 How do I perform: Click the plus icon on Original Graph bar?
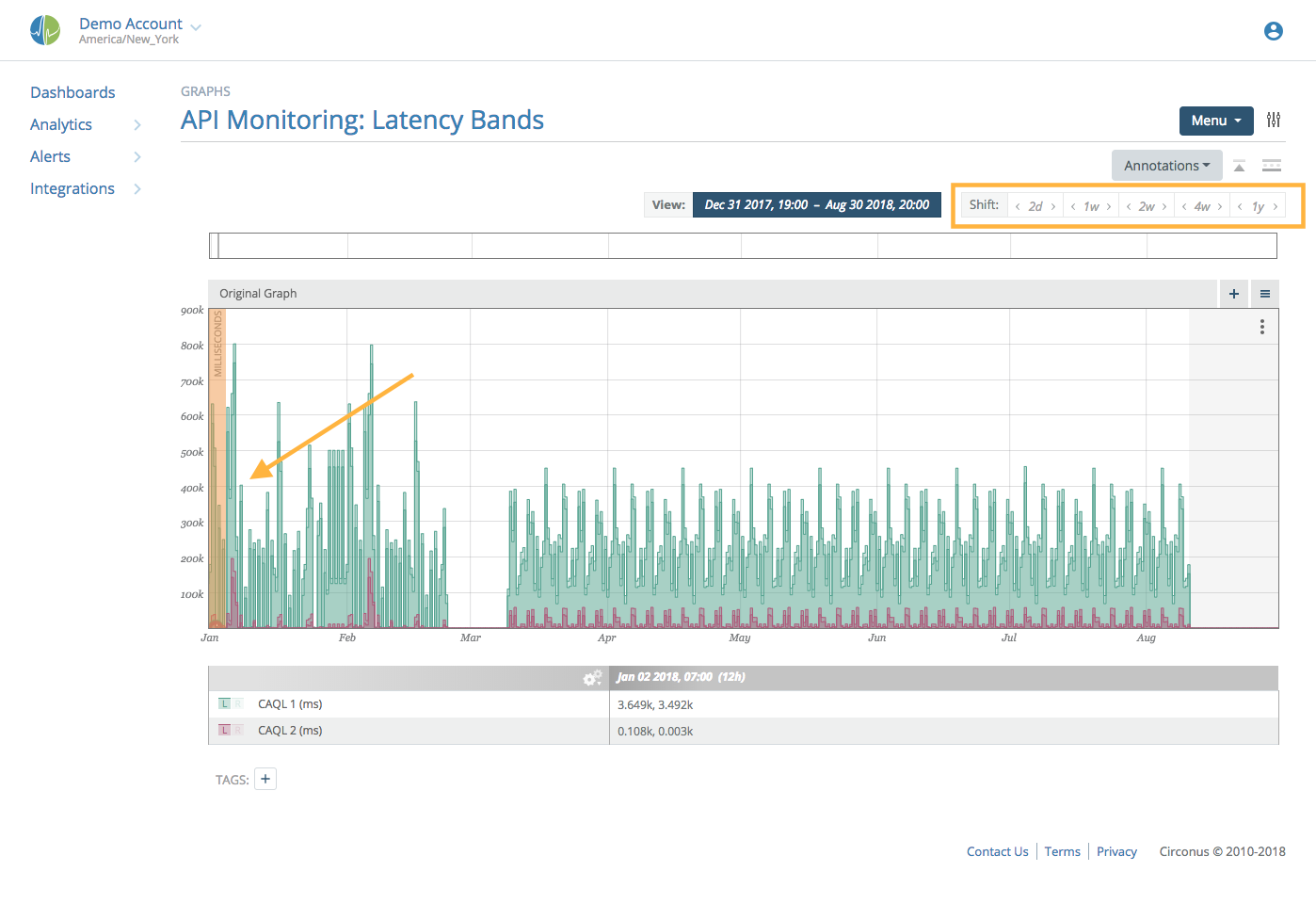click(1233, 294)
